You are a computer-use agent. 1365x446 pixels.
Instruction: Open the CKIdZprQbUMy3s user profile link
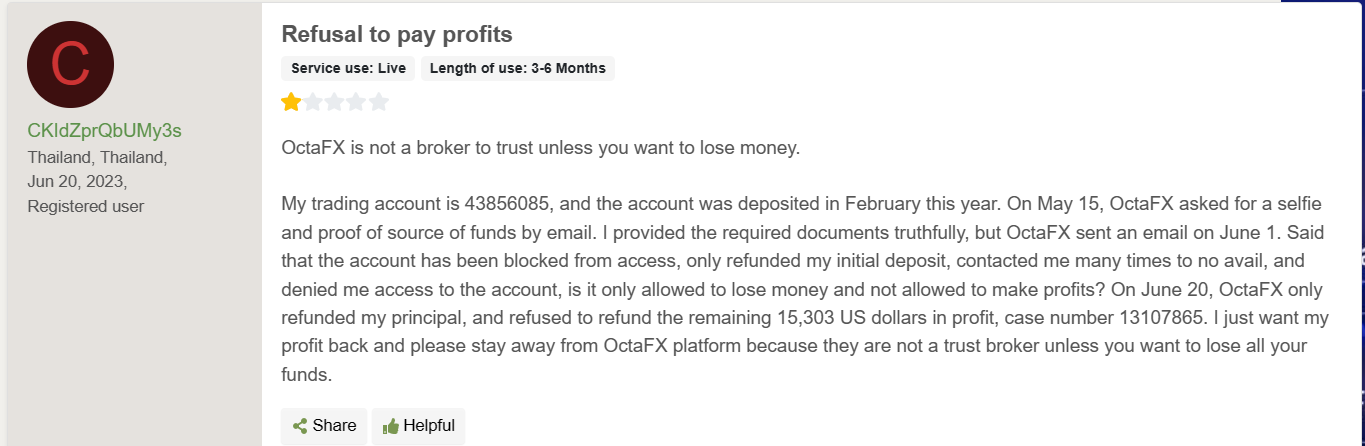click(105, 132)
